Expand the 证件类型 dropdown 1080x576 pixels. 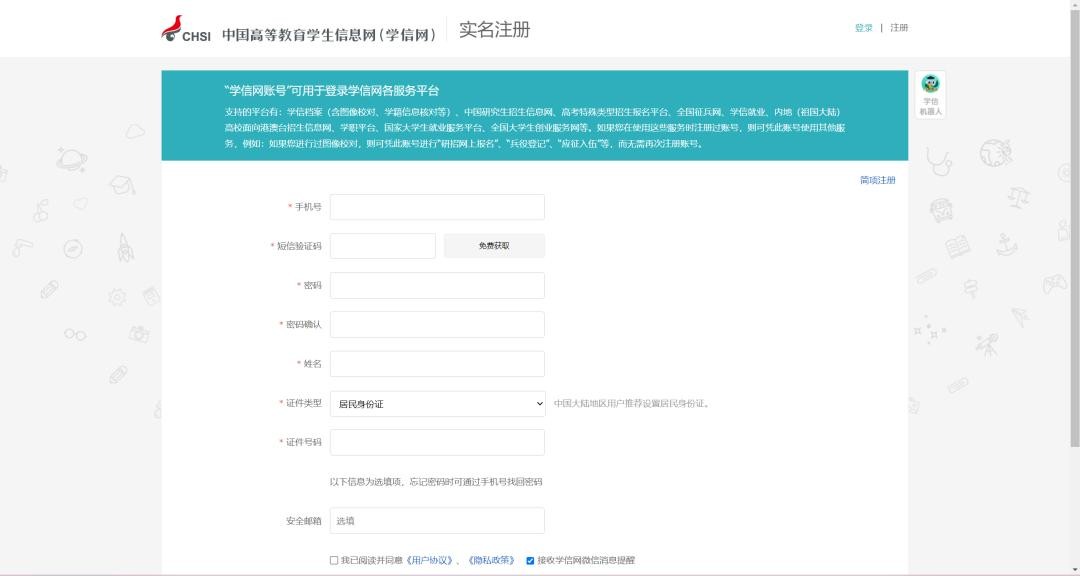(x=437, y=404)
